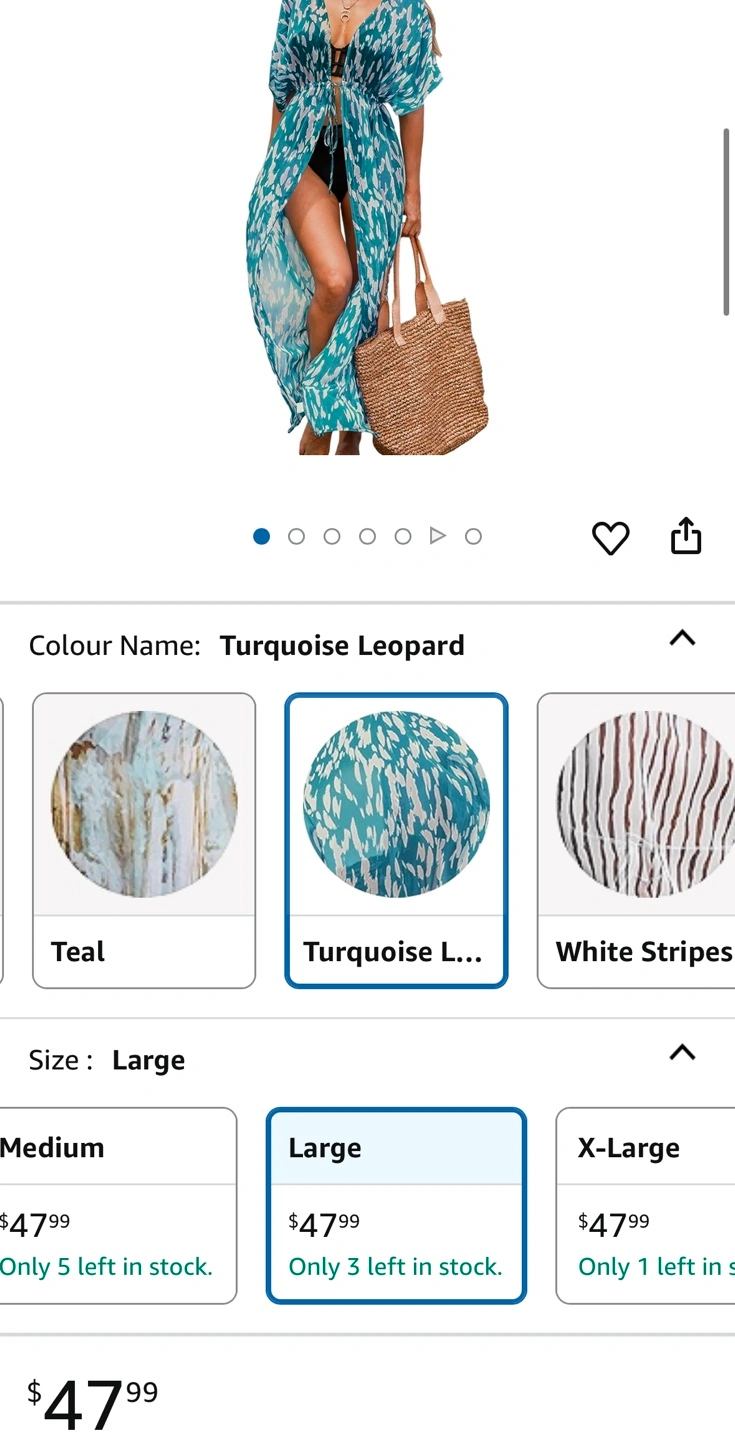735x1440 pixels.
Task: Open the share icon
Action: pyautogui.click(x=686, y=536)
